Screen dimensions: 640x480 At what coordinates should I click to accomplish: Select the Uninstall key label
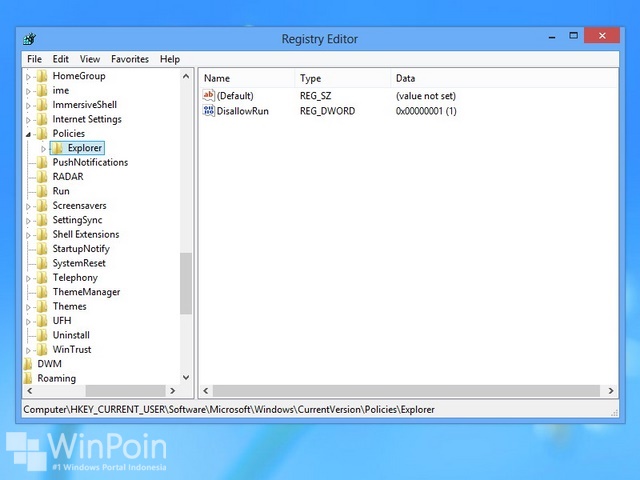coord(71,335)
